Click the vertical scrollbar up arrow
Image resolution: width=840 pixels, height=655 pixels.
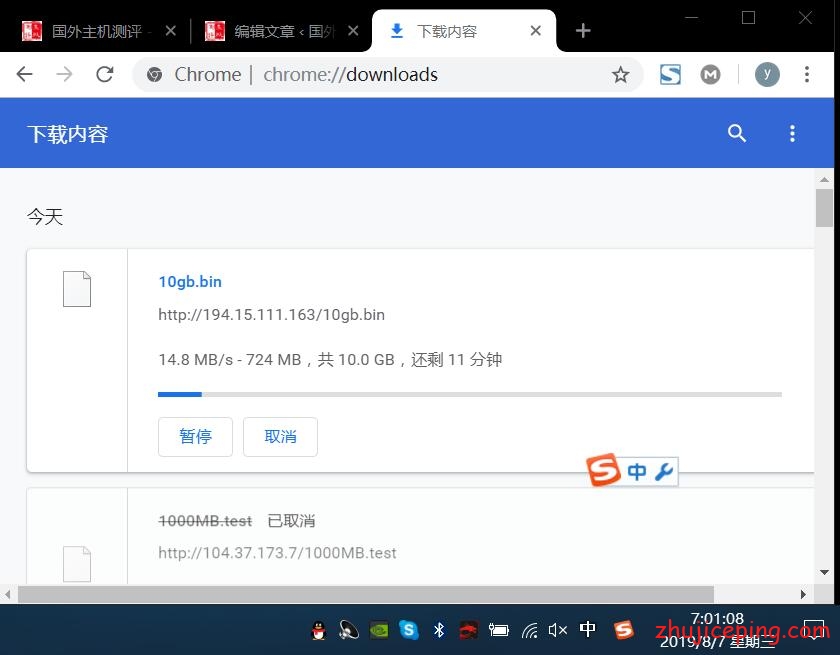tap(824, 179)
